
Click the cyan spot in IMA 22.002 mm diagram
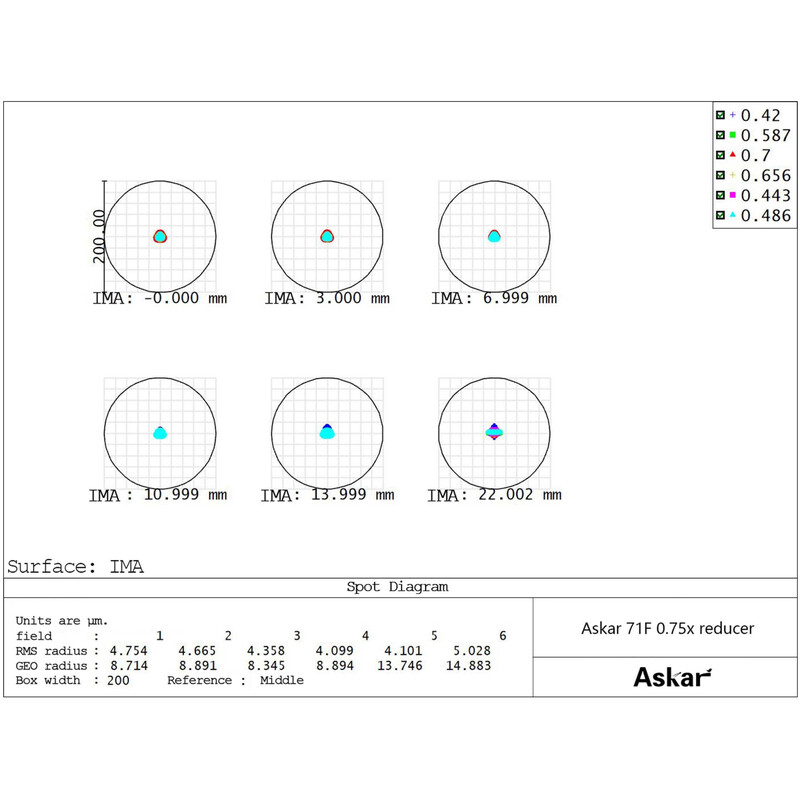coord(495,432)
